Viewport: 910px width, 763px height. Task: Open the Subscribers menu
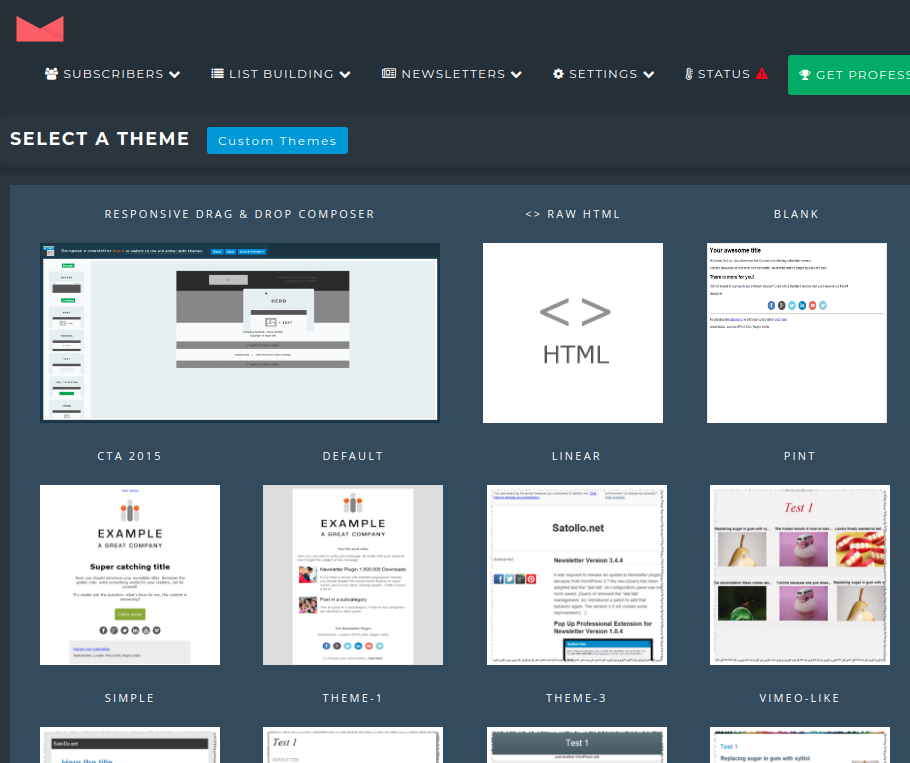click(x=113, y=74)
